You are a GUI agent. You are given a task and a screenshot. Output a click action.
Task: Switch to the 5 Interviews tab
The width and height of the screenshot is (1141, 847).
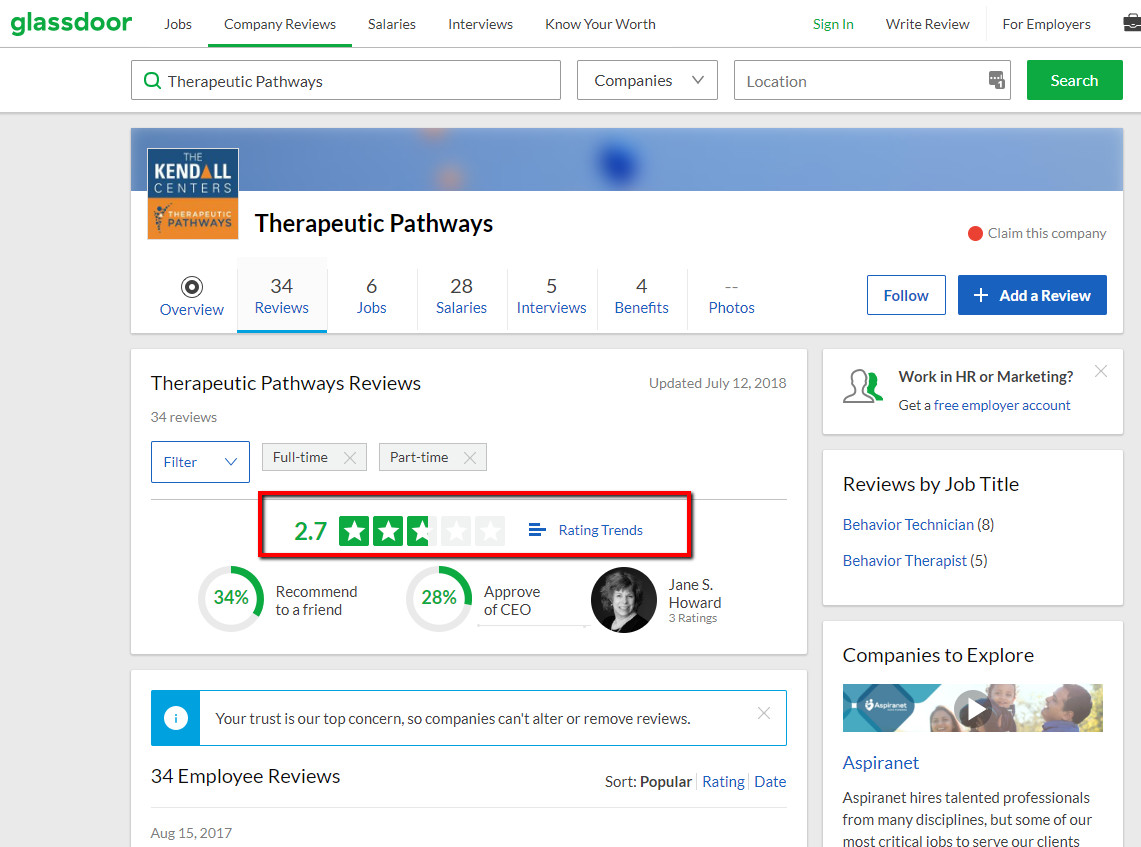click(552, 295)
